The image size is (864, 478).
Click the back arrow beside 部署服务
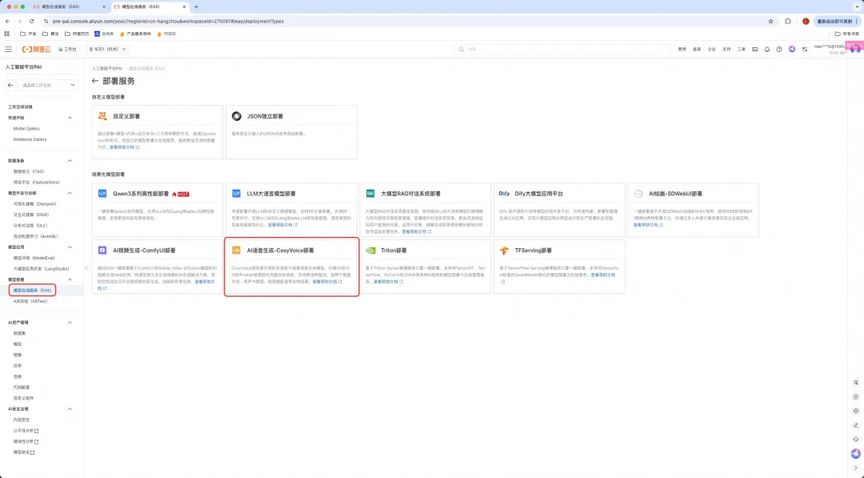(96, 81)
